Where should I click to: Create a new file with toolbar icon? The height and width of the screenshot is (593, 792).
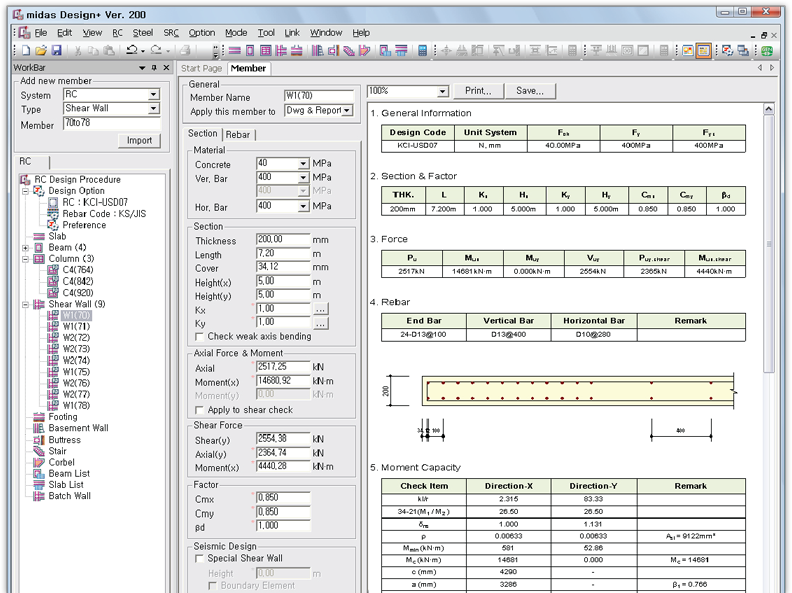[x=26, y=51]
